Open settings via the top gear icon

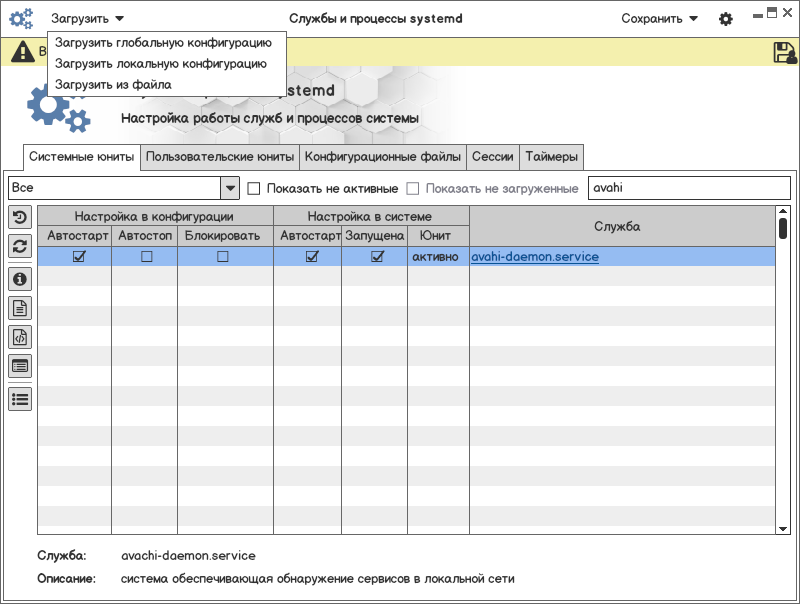tap(726, 19)
